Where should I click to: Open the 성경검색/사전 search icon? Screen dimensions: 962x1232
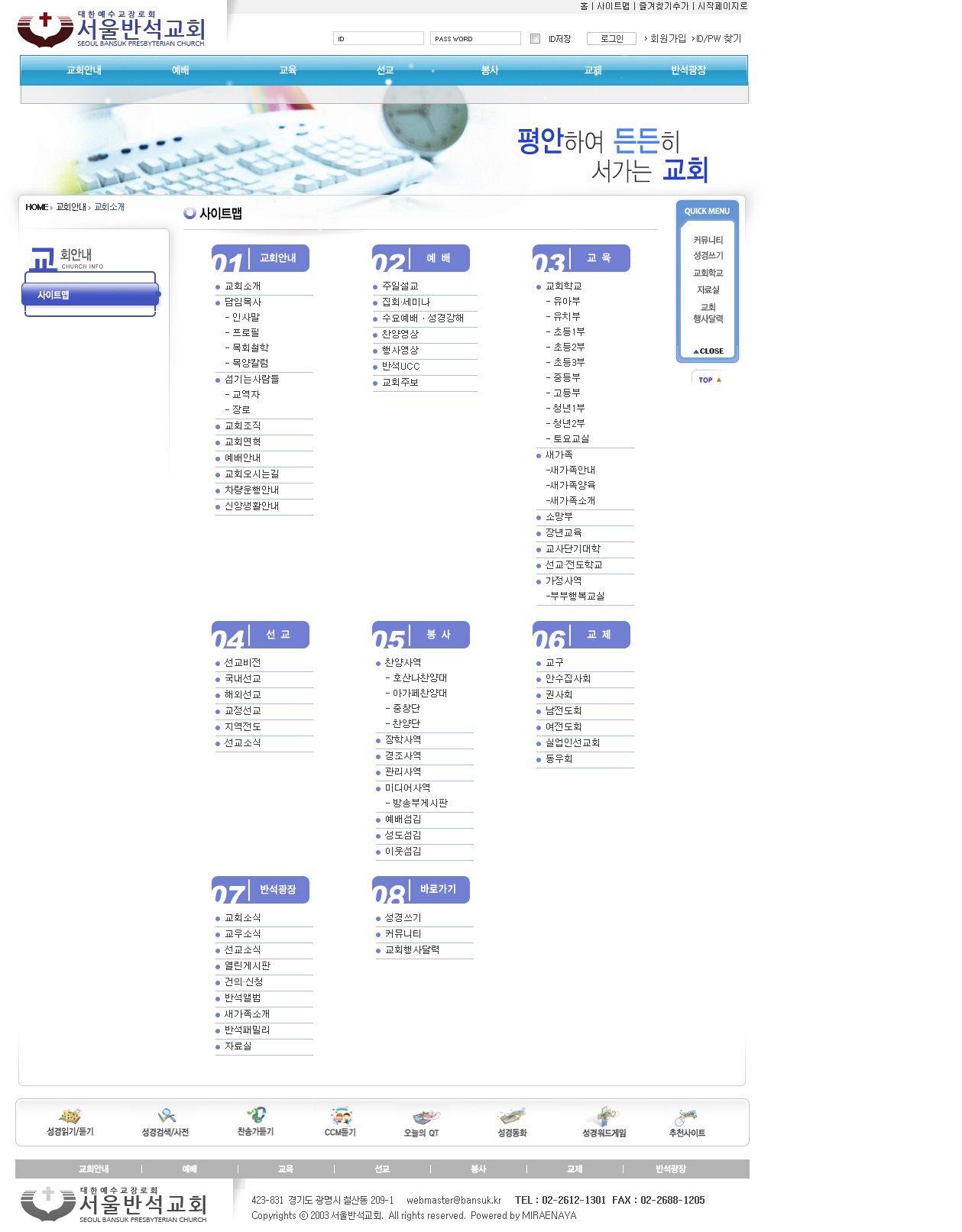tap(166, 1117)
